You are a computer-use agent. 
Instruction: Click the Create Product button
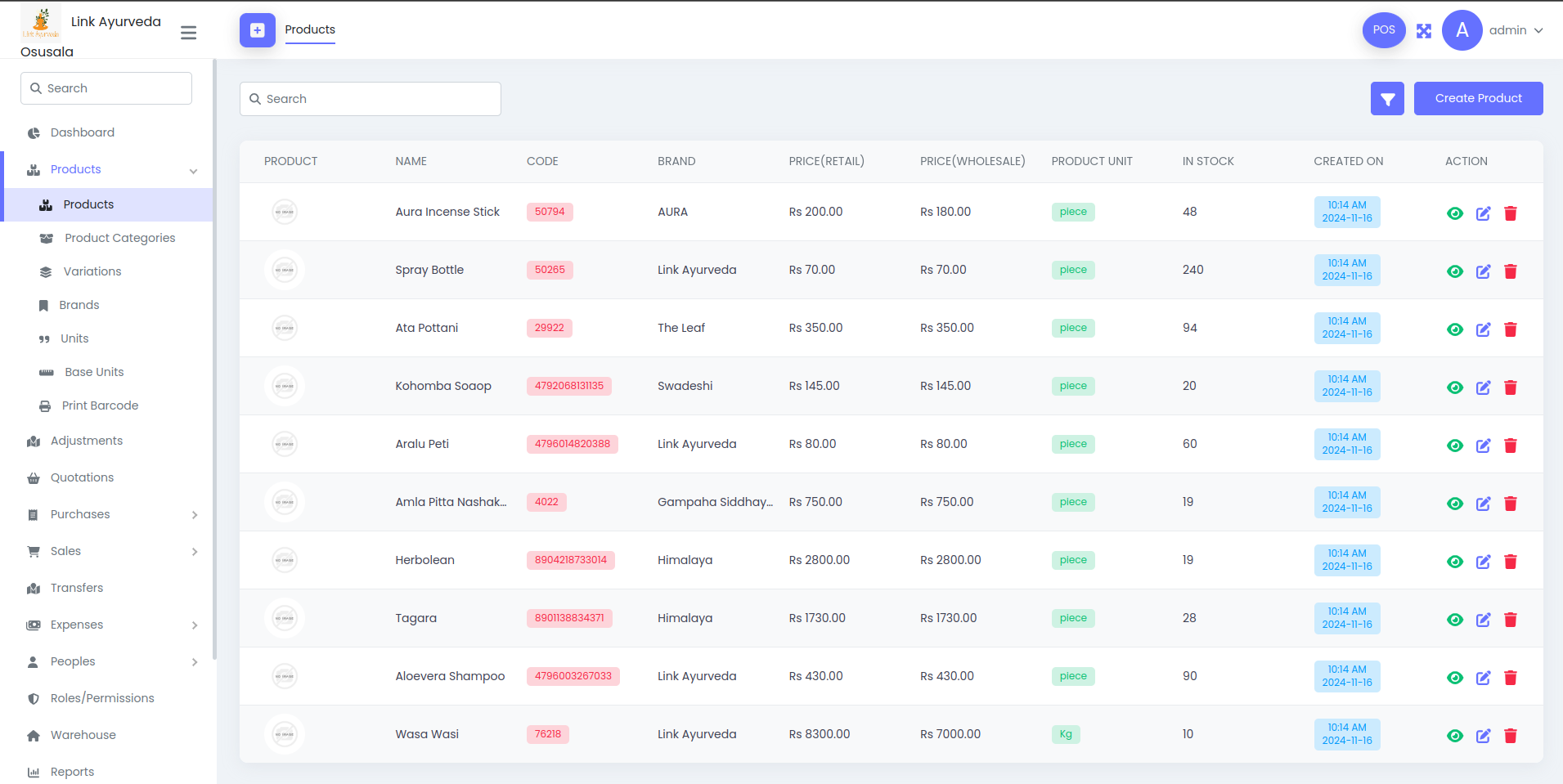(x=1478, y=98)
